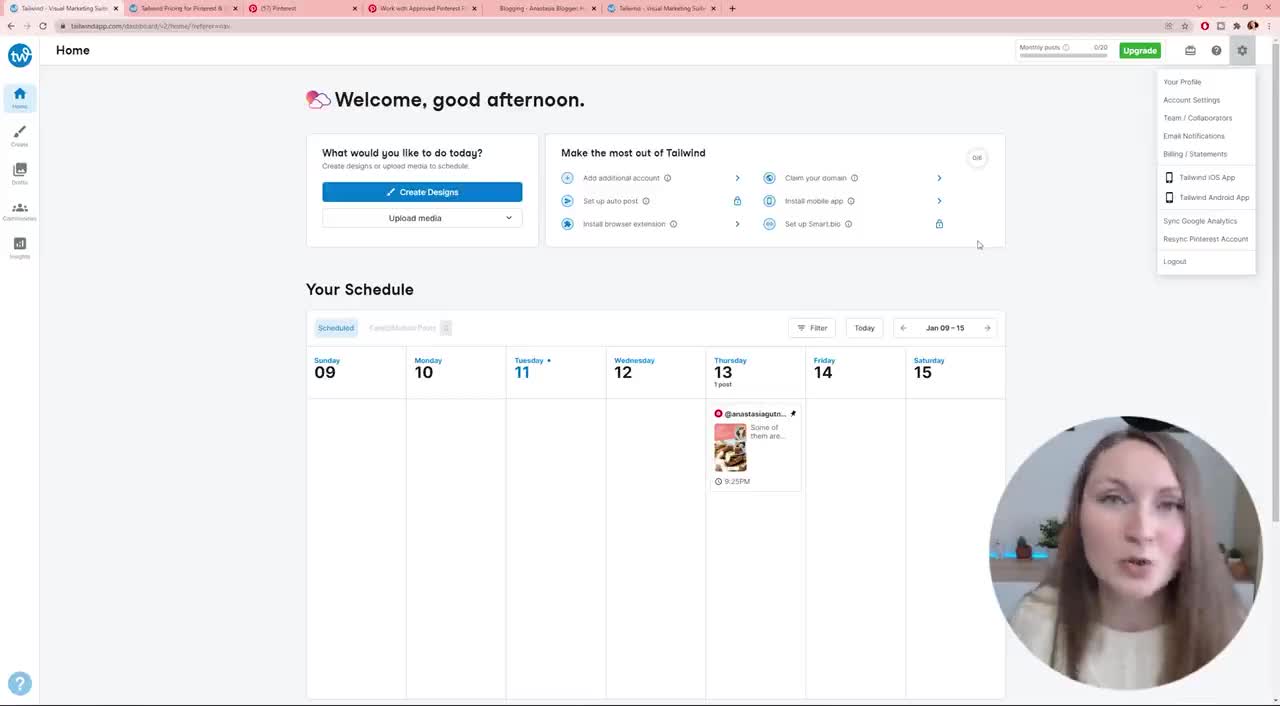Open the scheduled pin thumbnail on Thursday

[x=730, y=448]
